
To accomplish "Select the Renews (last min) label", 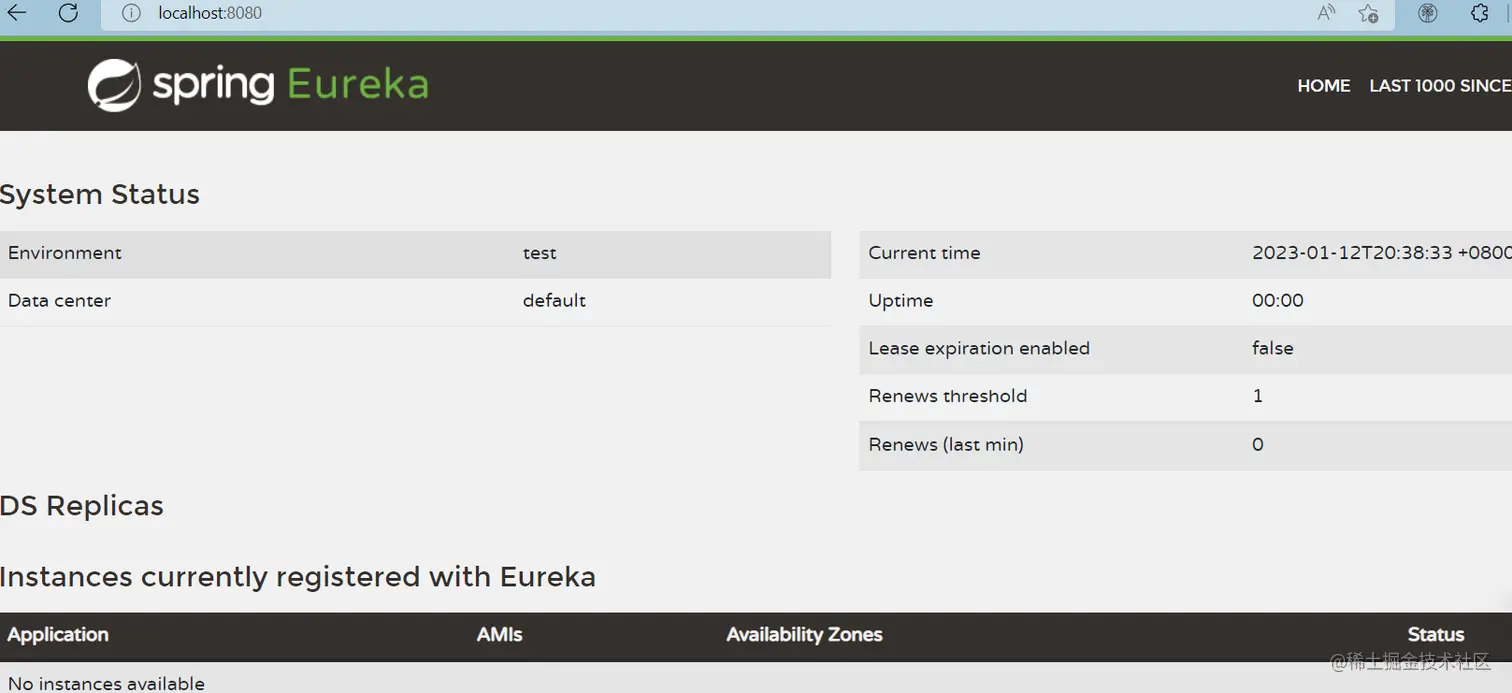I will point(946,444).
